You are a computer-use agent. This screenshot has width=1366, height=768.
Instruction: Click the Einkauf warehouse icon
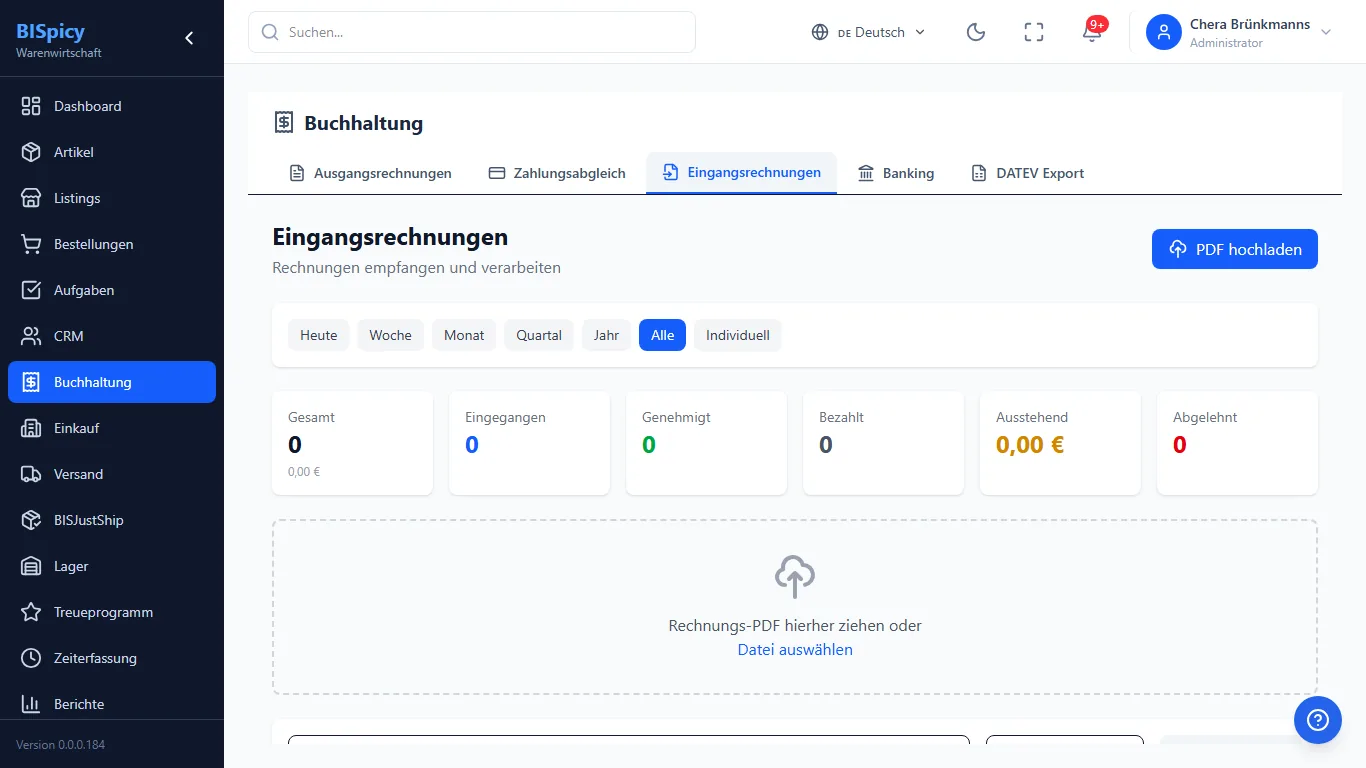pos(31,428)
